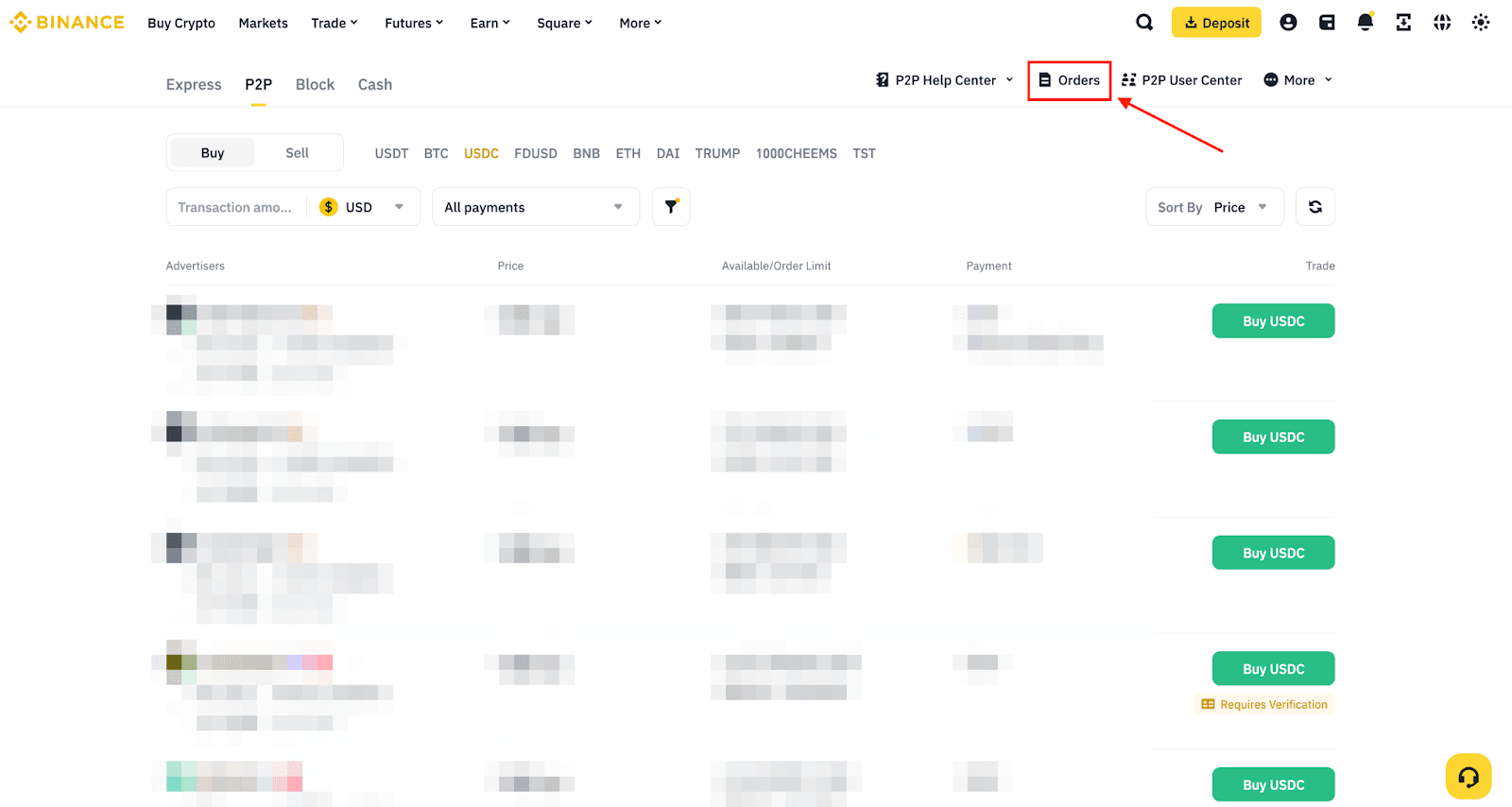
Task: Select the DAI coin tab
Action: 668,153
